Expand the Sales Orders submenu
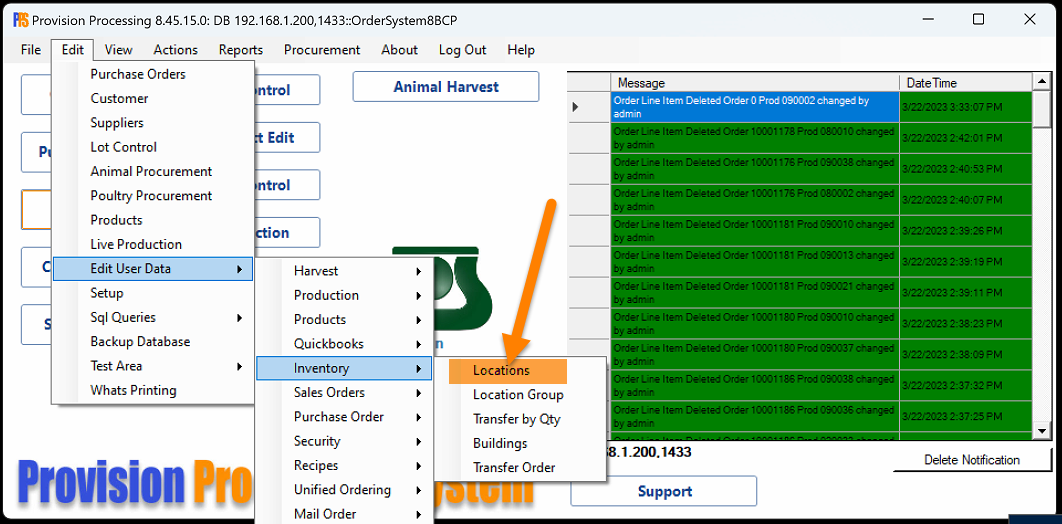The height and width of the screenshot is (524, 1062). [x=344, y=393]
